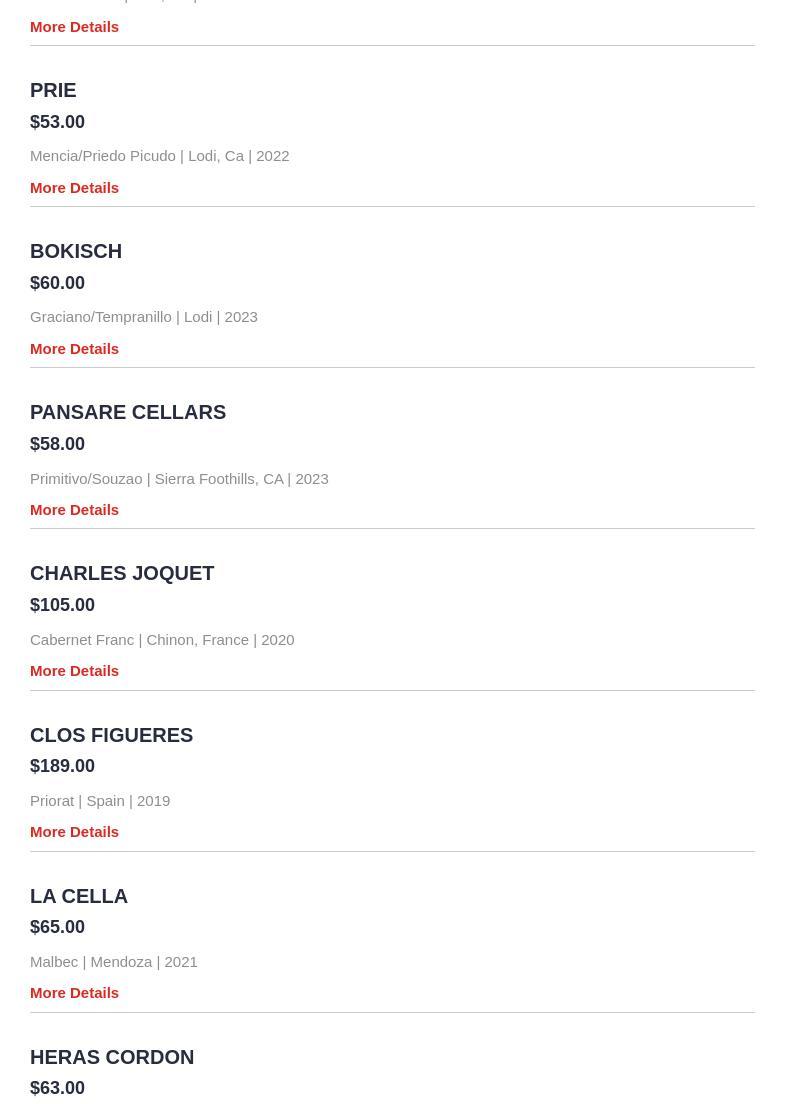Open More Details for CHARLES JOQUET
This screenshot has width=785, height=1104.
coord(74,671)
